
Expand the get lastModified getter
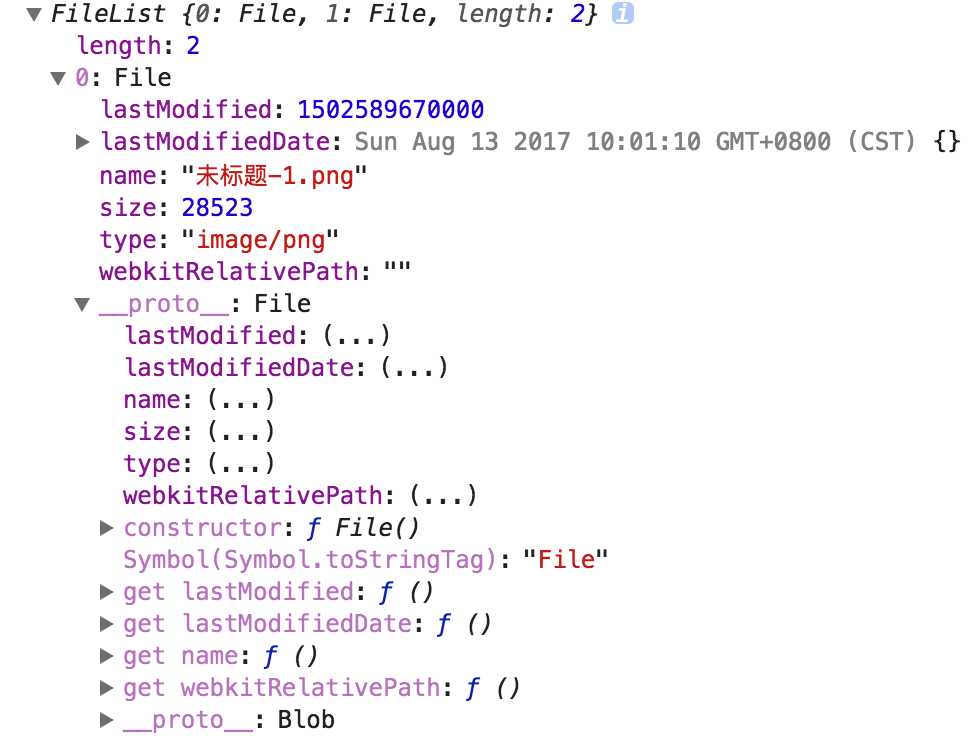pos(108,592)
